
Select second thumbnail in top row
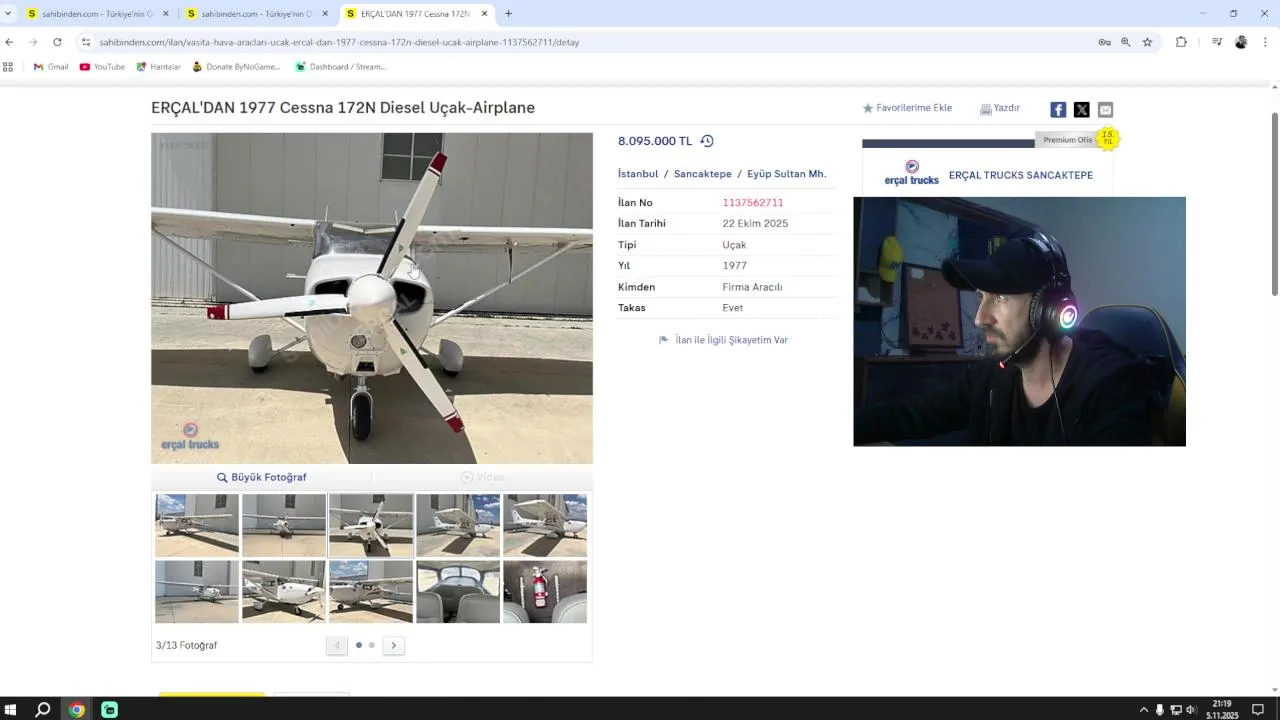284,525
